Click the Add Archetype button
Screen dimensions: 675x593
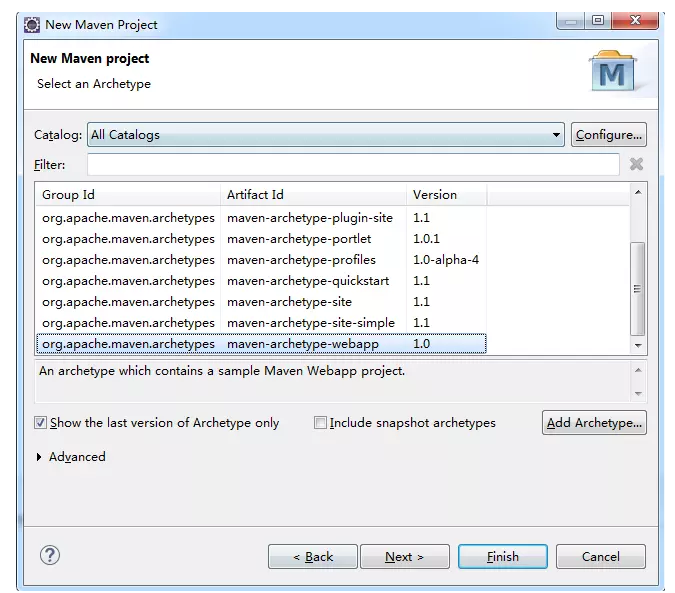coord(594,423)
